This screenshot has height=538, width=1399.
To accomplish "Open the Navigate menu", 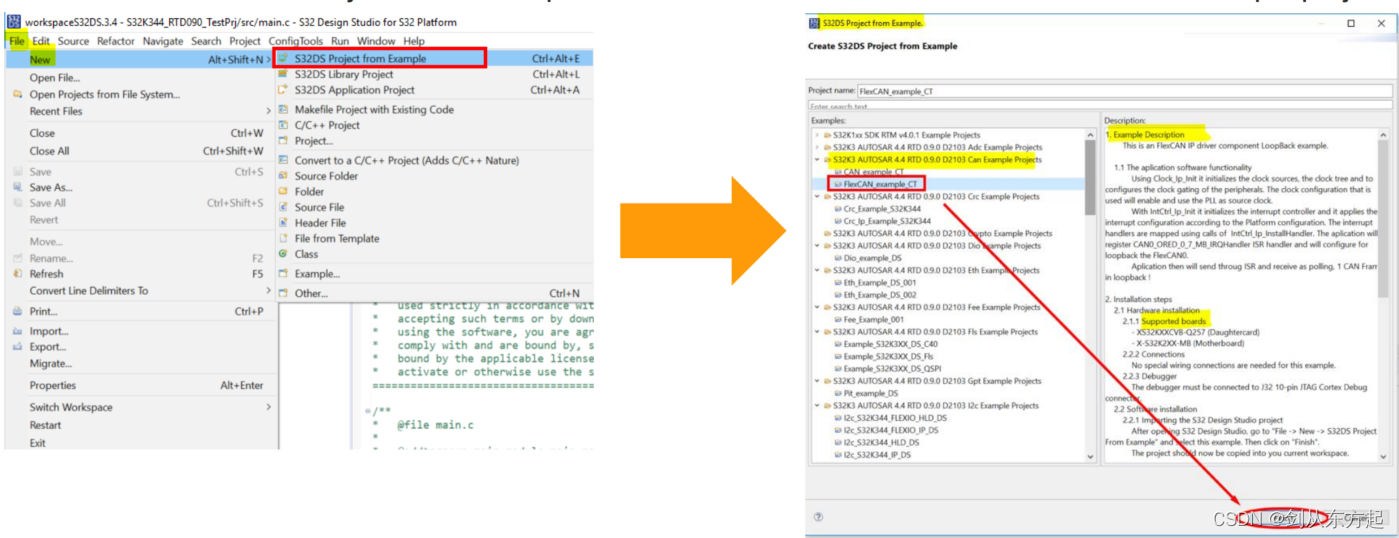I will pos(163,41).
